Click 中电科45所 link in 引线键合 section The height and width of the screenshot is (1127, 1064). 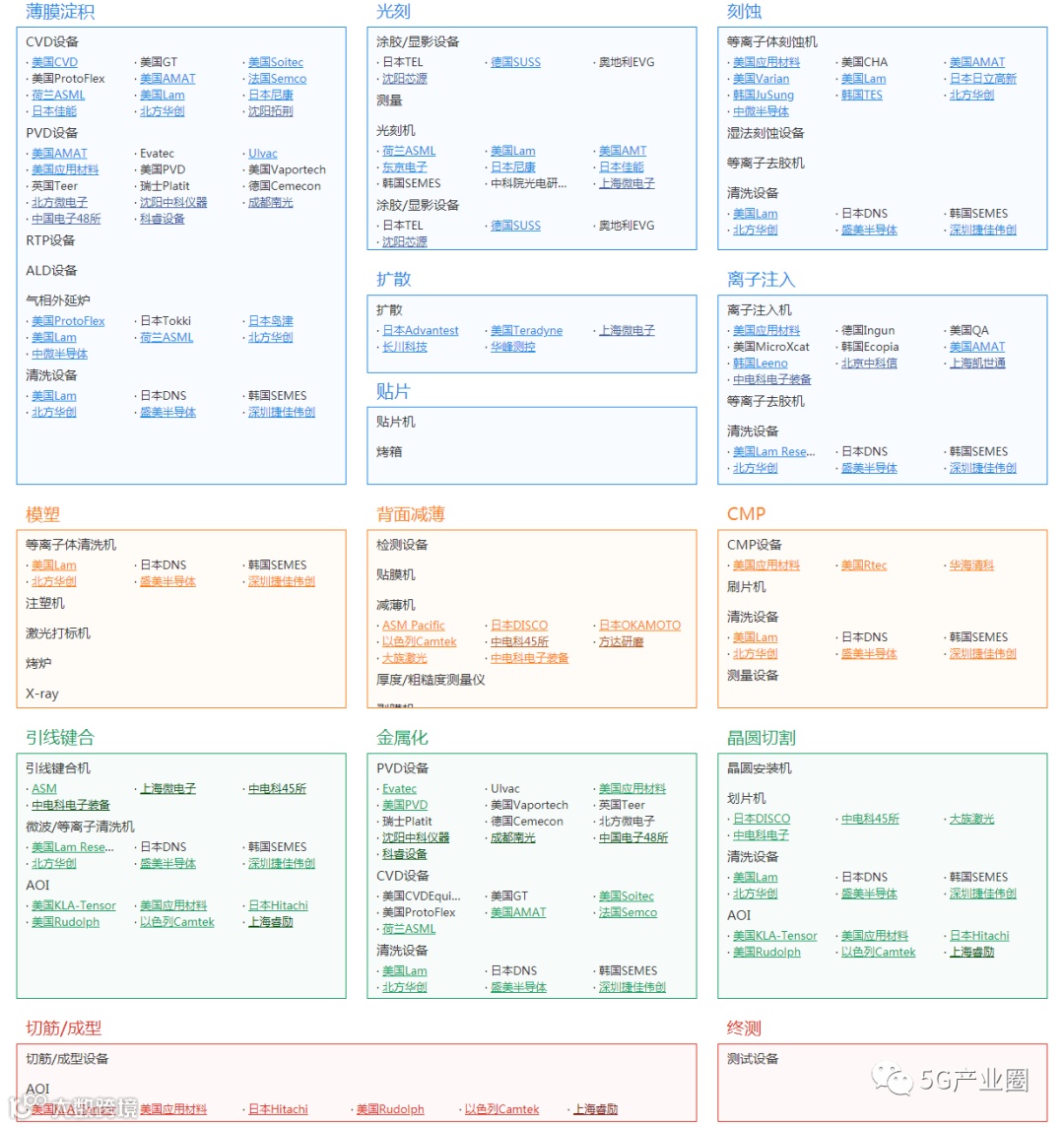[x=277, y=789]
